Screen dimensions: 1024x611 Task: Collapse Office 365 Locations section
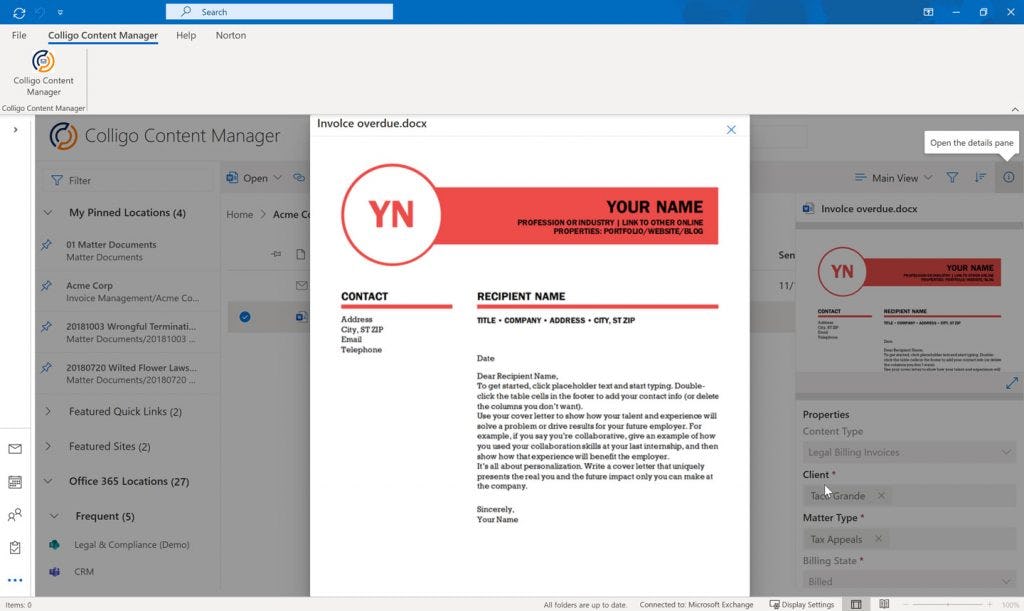[x=47, y=481]
